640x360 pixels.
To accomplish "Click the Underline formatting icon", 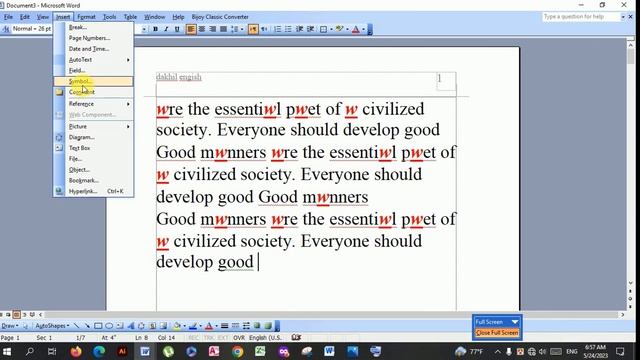I will point(177,29).
